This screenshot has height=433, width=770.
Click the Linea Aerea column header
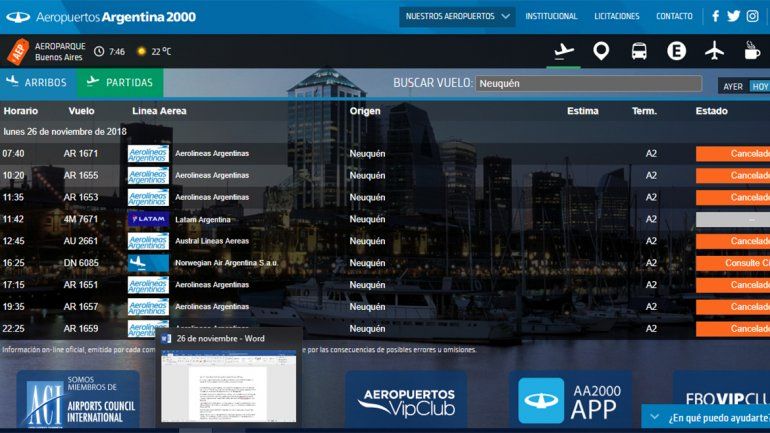tap(159, 111)
